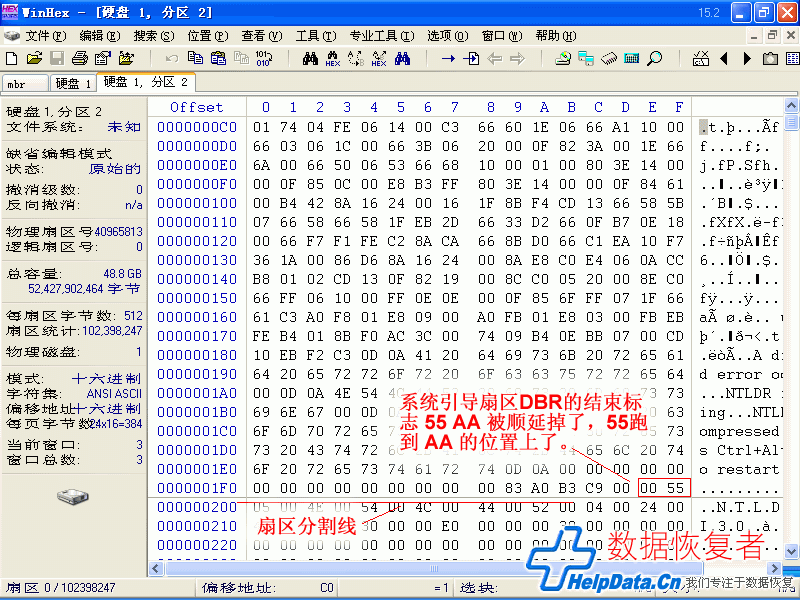800x600 pixels.
Task: Click the Replace Hex Values icon
Action: (x=379, y=59)
